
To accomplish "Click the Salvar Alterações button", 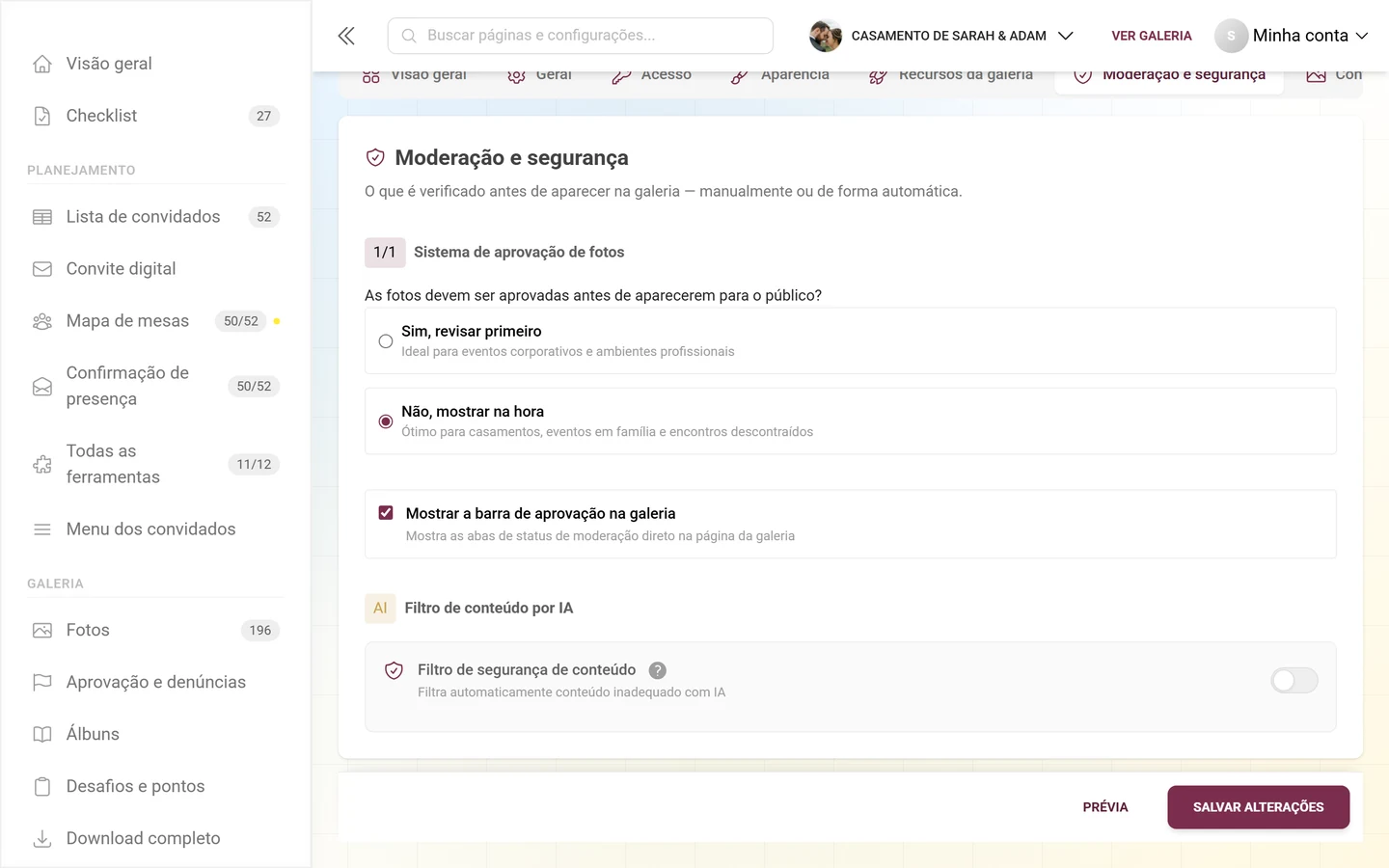I will (x=1259, y=807).
